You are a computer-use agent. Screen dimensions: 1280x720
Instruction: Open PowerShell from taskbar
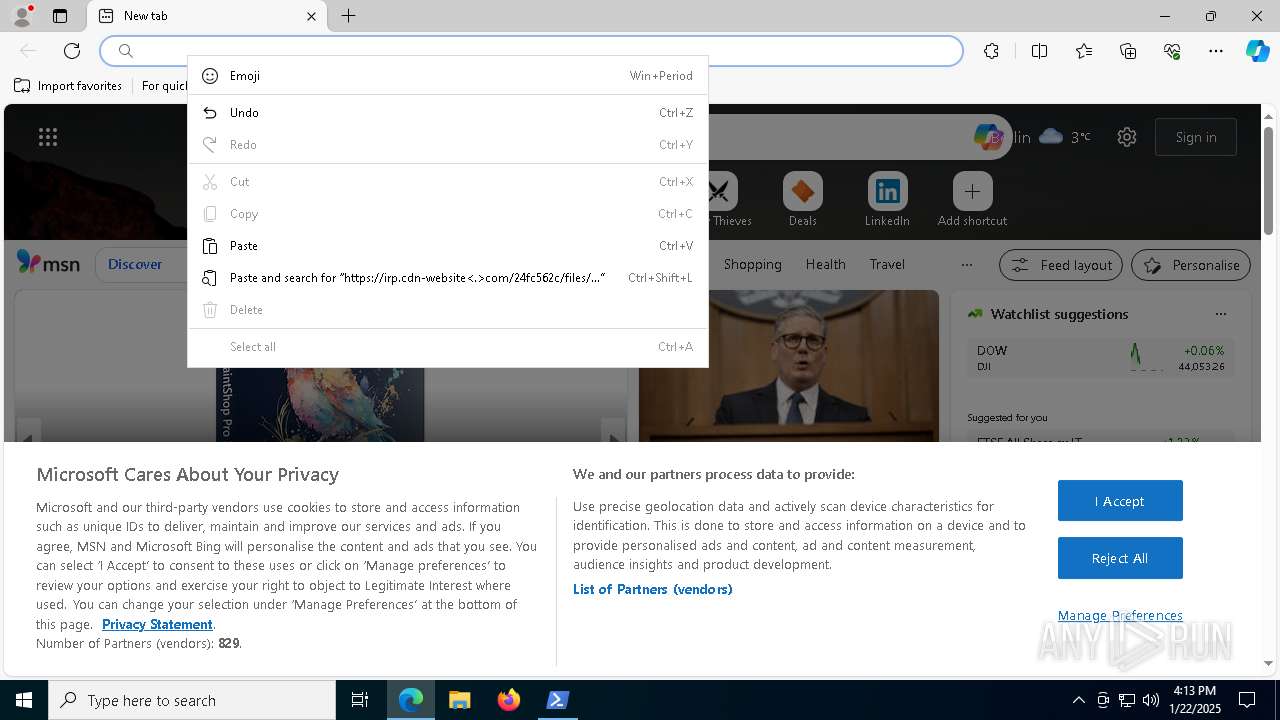tap(558, 700)
